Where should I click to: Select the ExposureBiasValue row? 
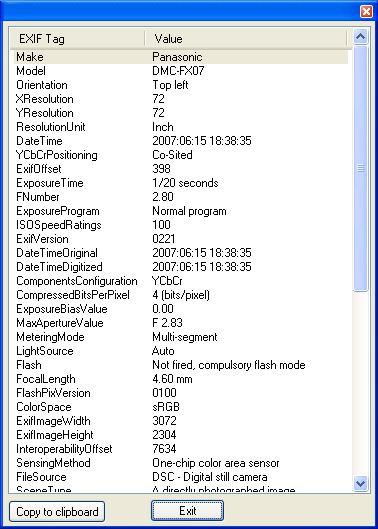point(181,309)
